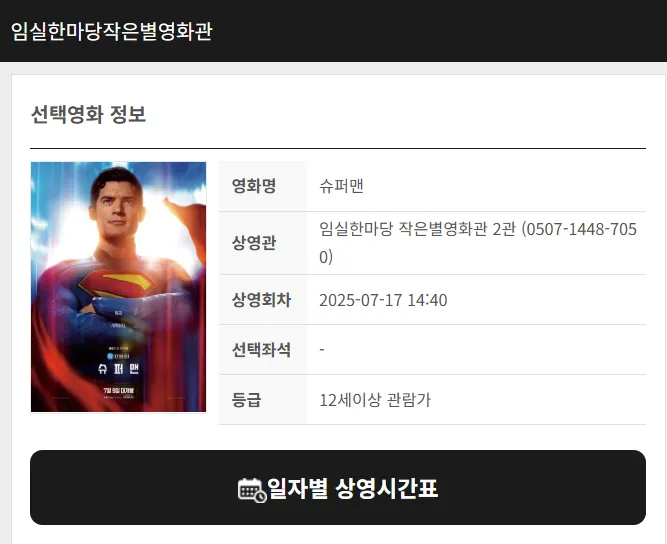Click the 7월 9일 대개봉 text on poster
667x544 pixels.
[119, 390]
